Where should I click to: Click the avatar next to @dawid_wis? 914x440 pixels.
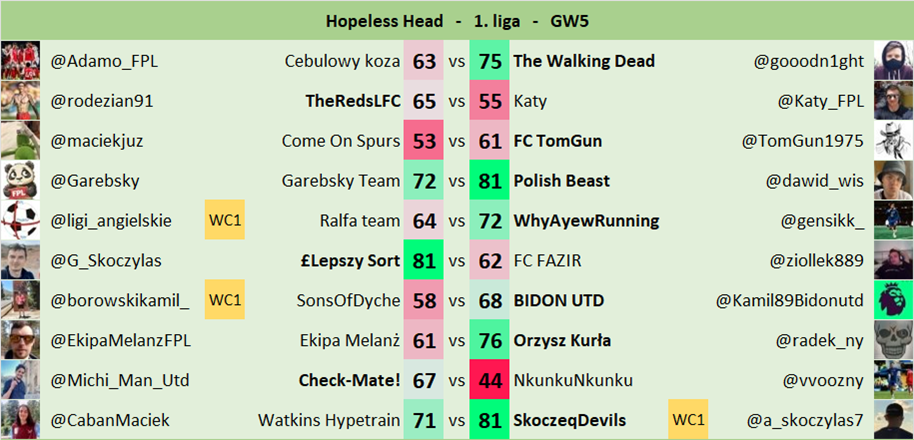(893, 181)
